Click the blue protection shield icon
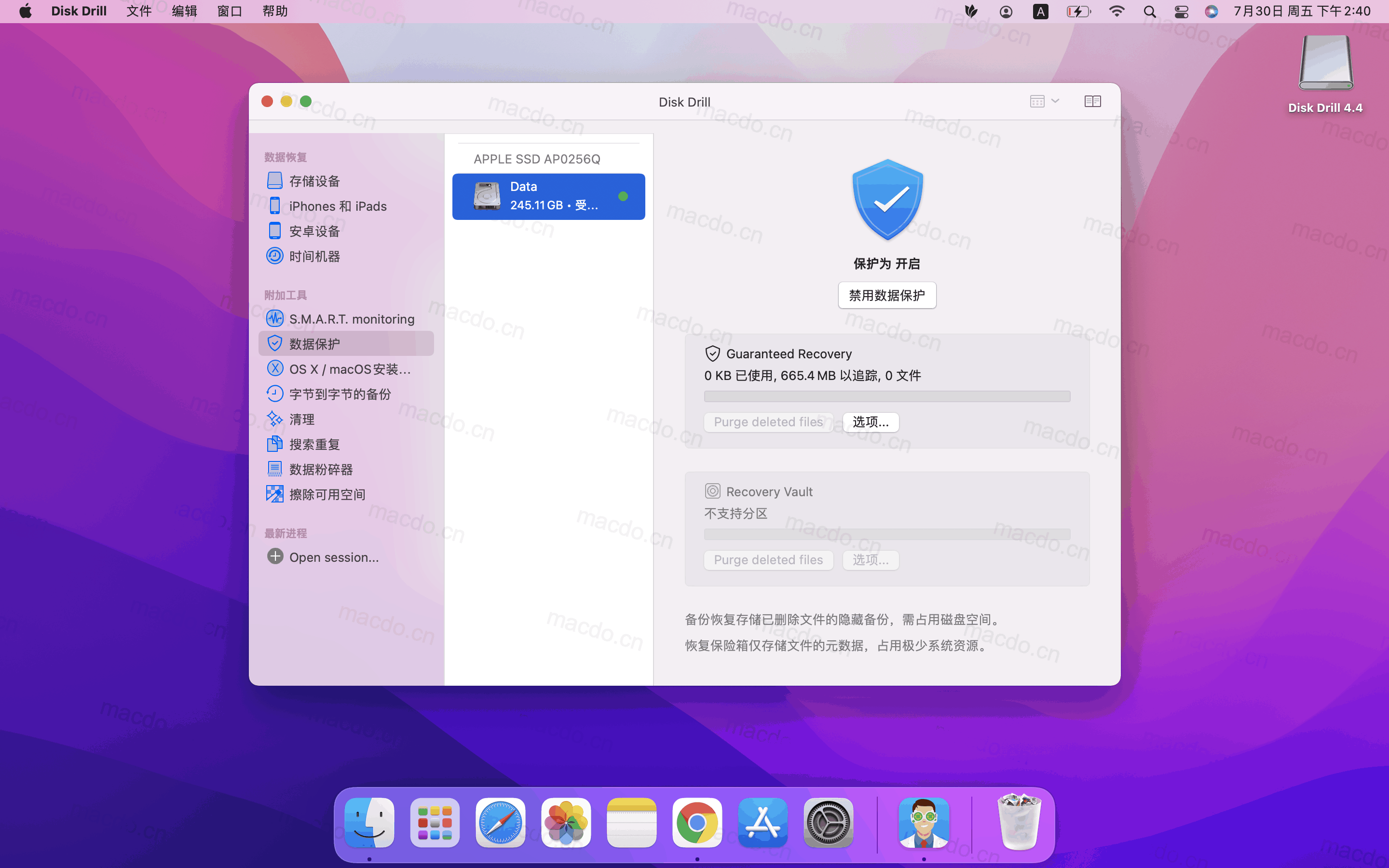 pyautogui.click(x=887, y=200)
